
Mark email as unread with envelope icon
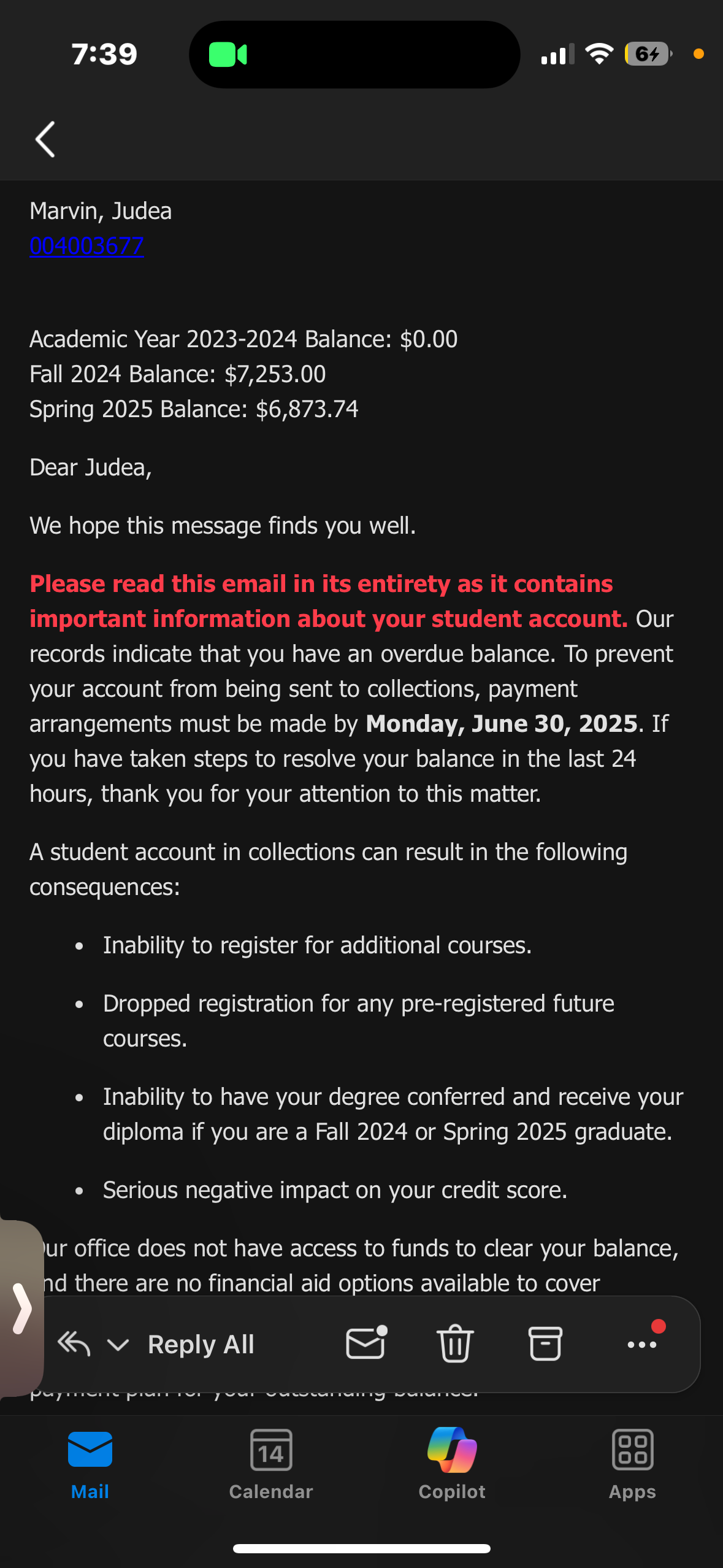click(x=366, y=1343)
